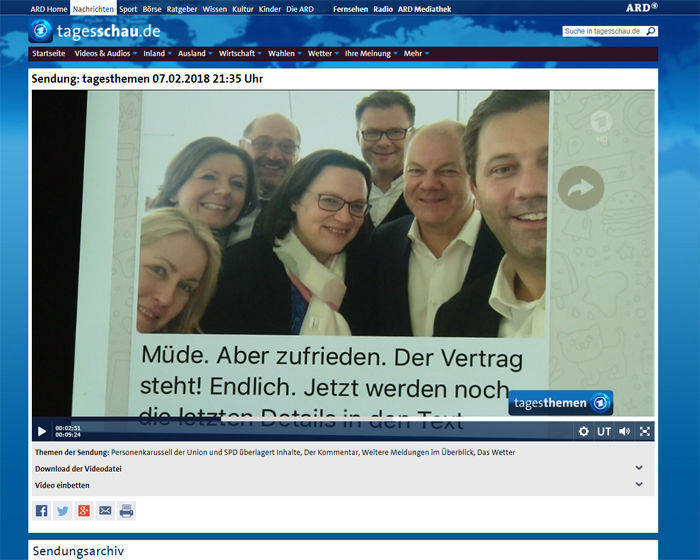Mute the video with speaker icon
Viewport: 700px width, 560px height.
pyautogui.click(x=625, y=431)
